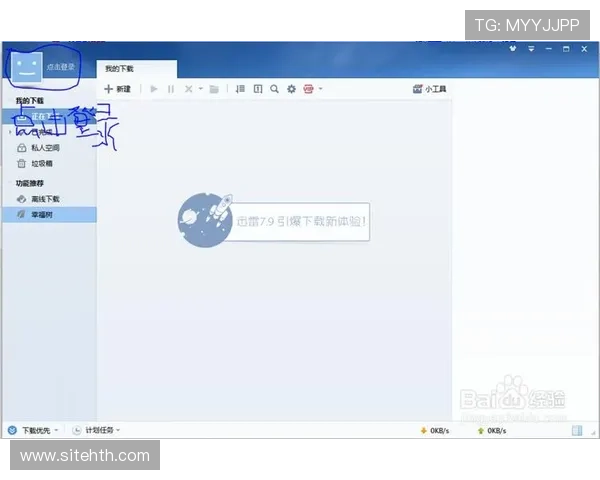The height and width of the screenshot is (480, 600).
Task: Select the 幸福树 sidebar item
Action: click(49, 215)
